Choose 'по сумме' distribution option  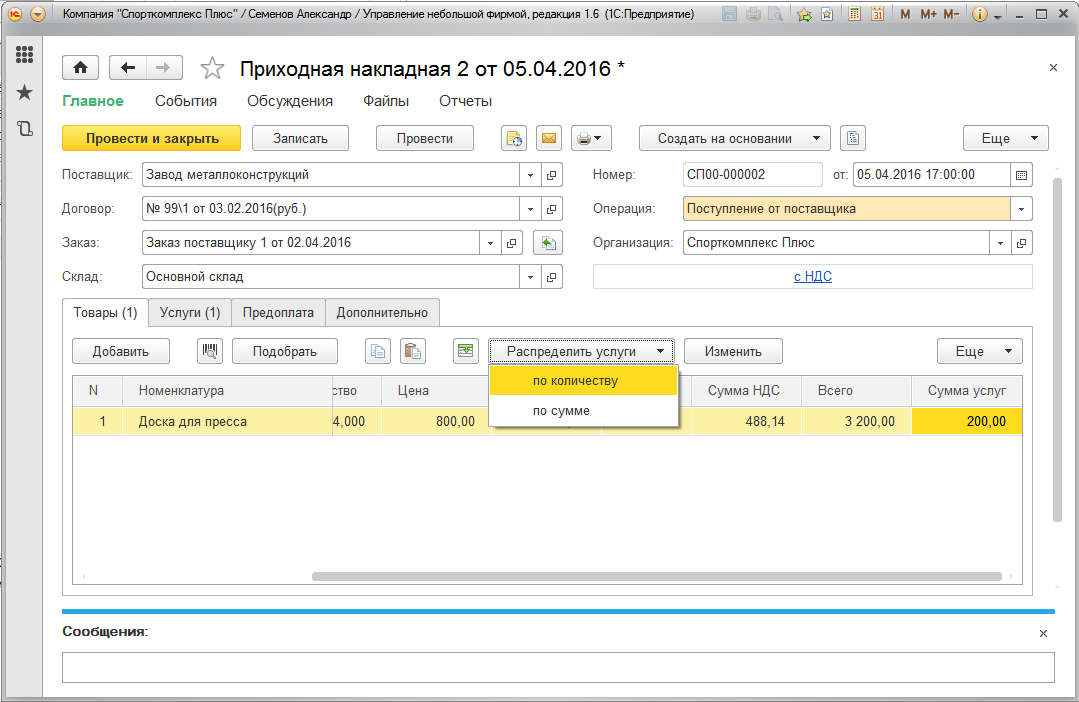point(561,411)
